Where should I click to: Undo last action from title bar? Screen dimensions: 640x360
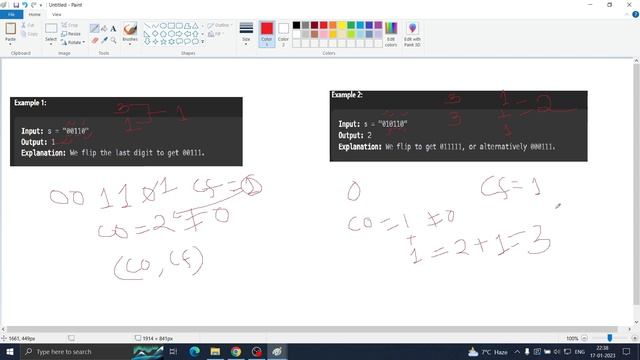pyautogui.click(x=24, y=5)
